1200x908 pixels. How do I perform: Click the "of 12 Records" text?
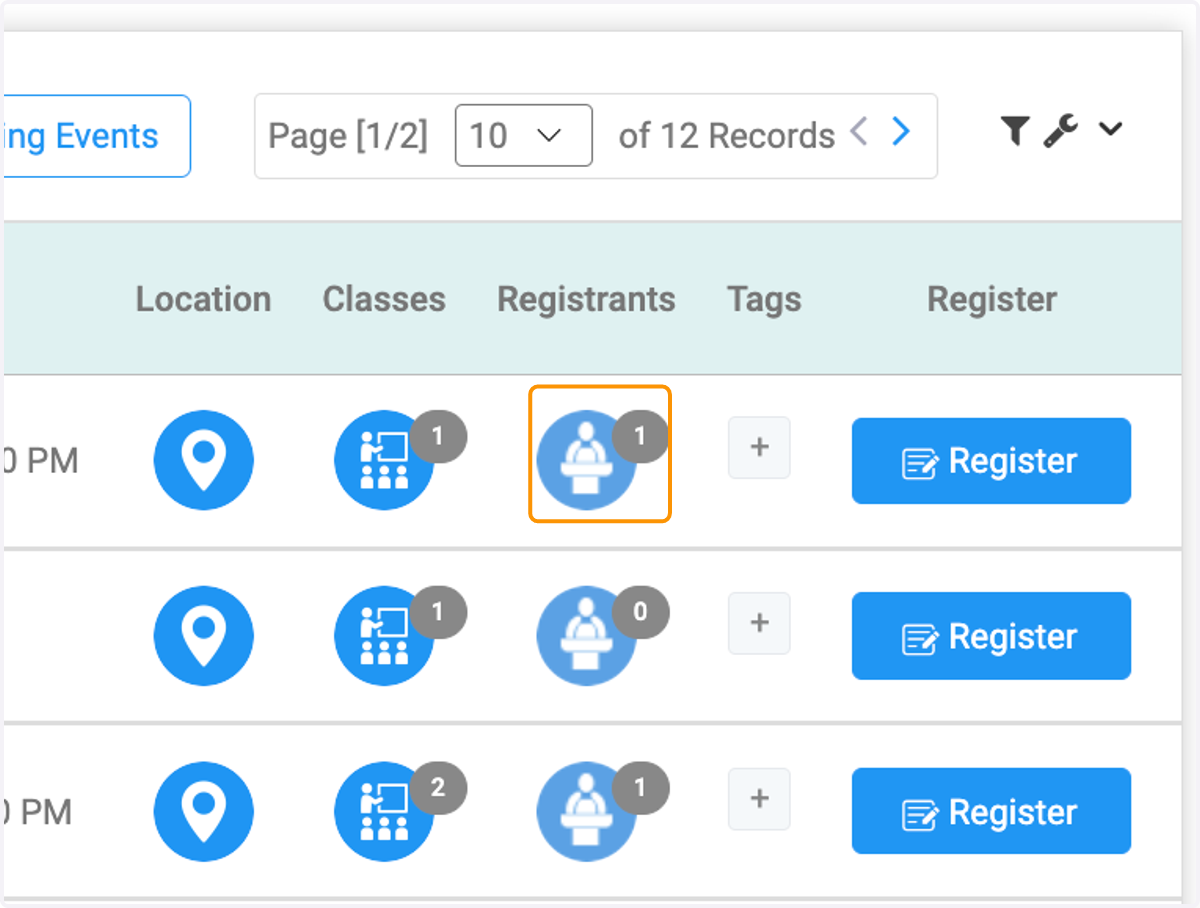point(727,136)
